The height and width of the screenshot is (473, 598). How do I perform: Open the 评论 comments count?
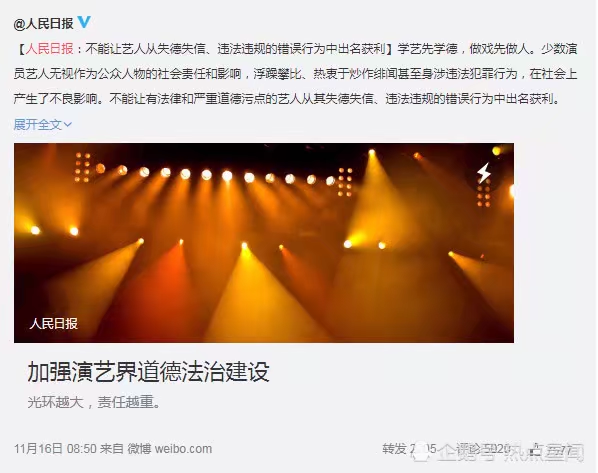[483, 449]
